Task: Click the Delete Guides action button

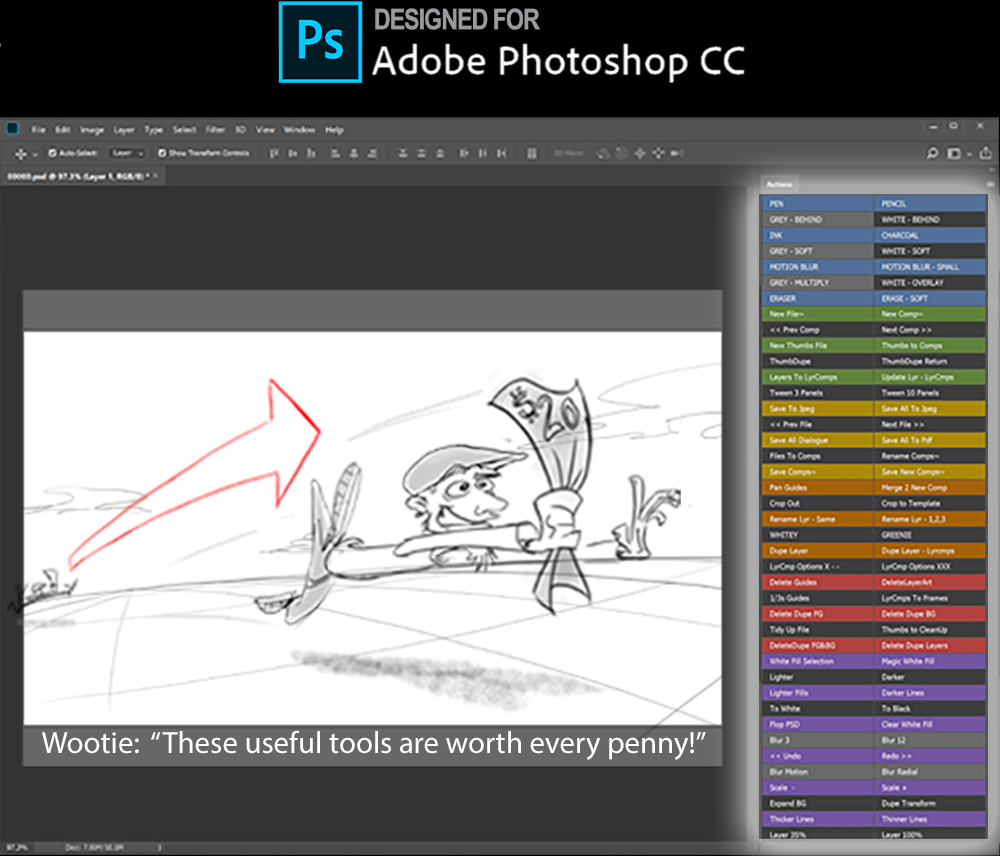Action: [818, 582]
